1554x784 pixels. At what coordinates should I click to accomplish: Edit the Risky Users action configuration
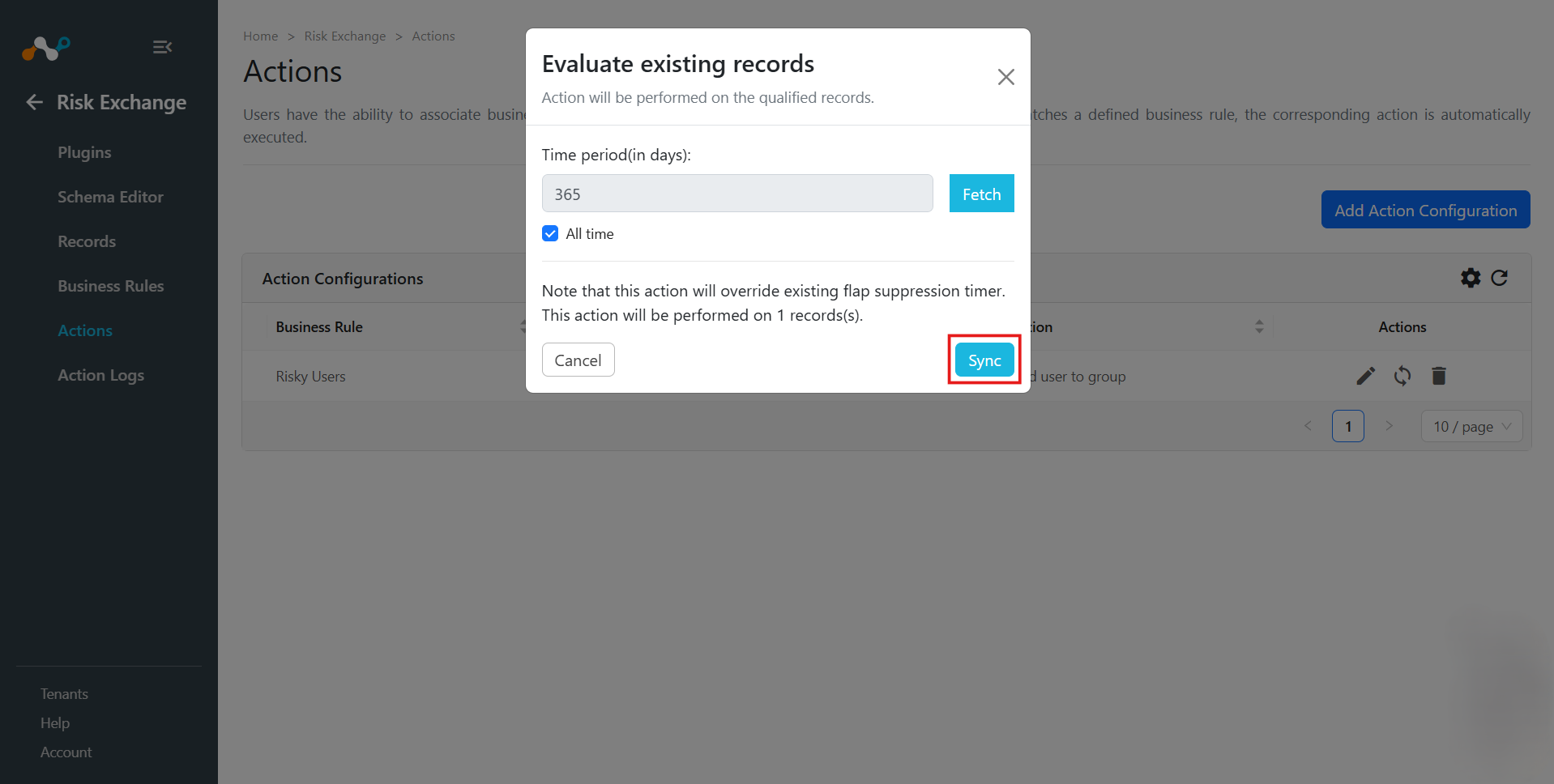(x=1366, y=376)
